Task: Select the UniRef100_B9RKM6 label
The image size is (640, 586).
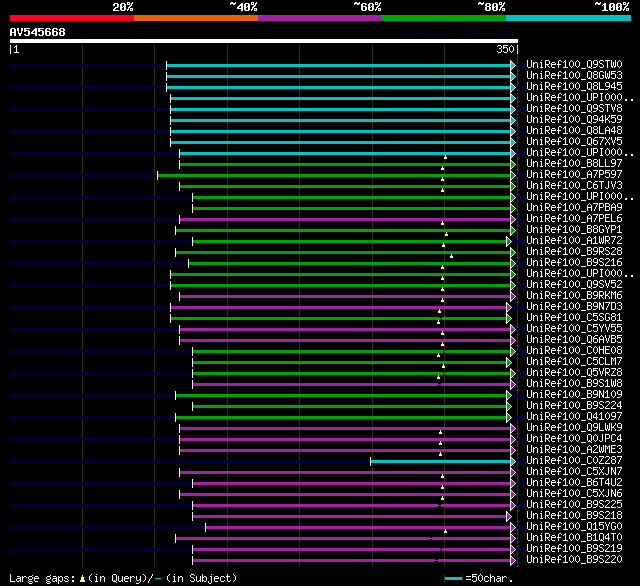Action: click(x=574, y=296)
